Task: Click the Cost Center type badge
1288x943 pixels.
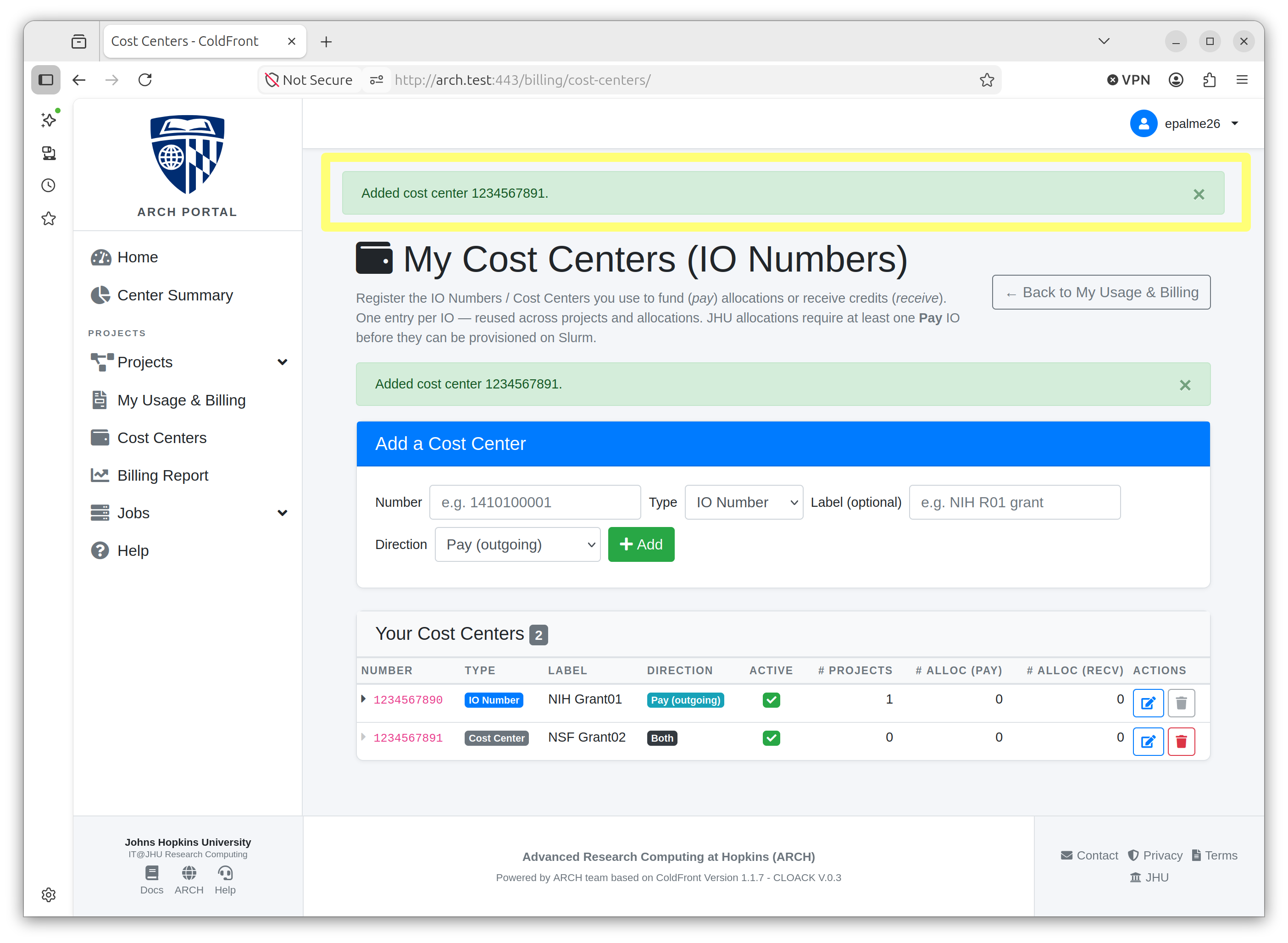Action: point(496,738)
